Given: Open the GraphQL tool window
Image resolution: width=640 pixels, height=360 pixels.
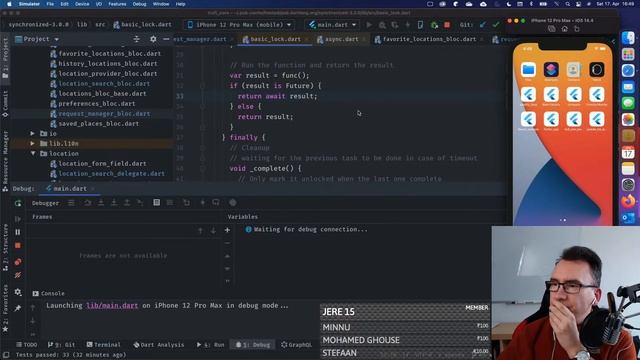Looking at the screenshot, I should pyautogui.click(x=296, y=345).
